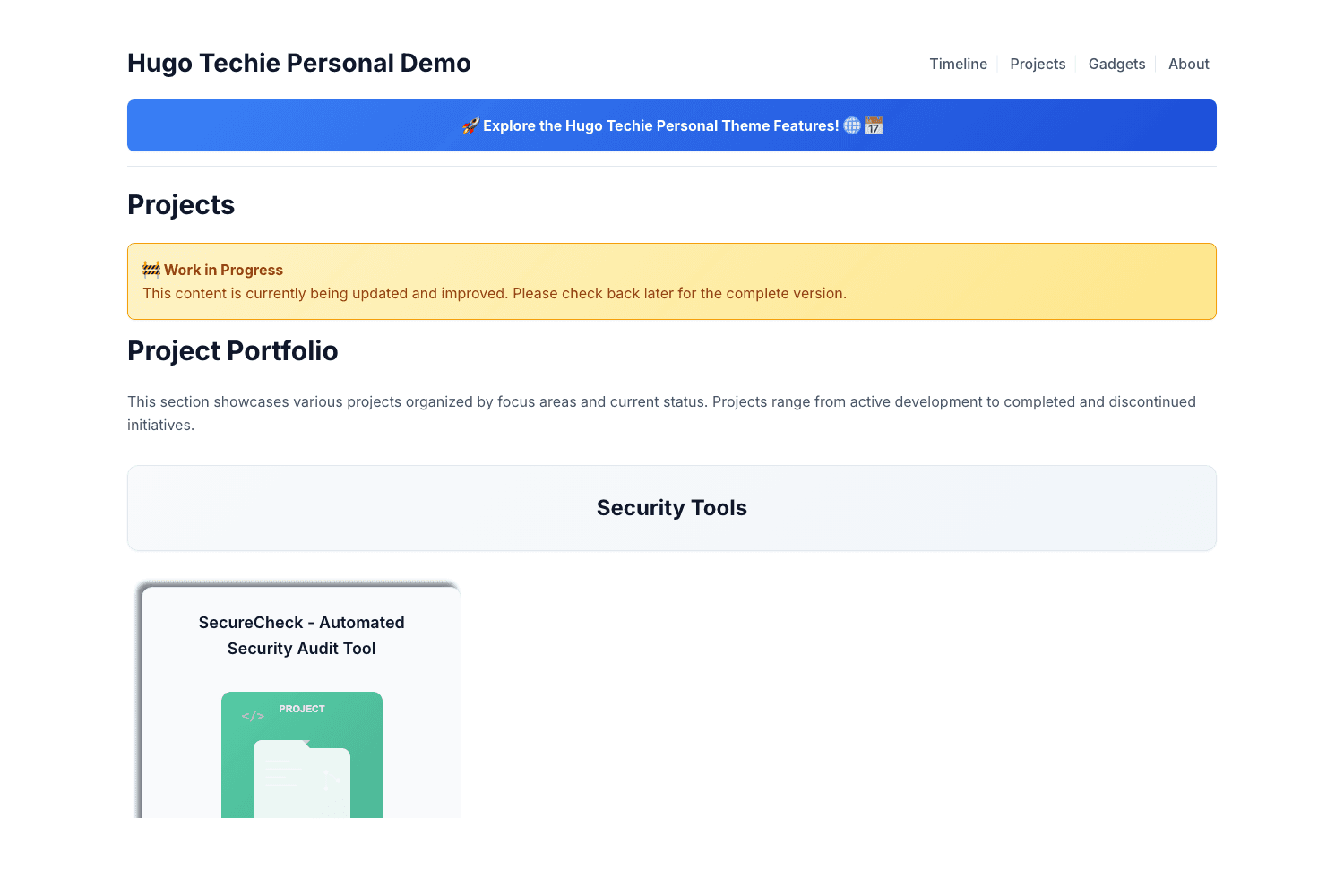Click the git branch icon on the project image
This screenshot has height=896, width=1344.
click(x=332, y=780)
